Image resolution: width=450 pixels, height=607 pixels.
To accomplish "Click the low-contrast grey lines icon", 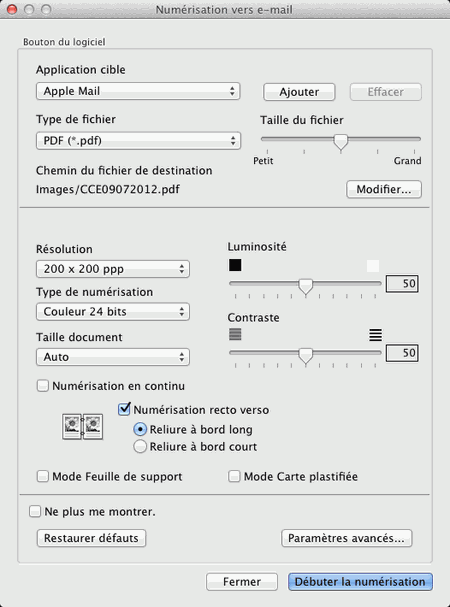I will [235, 334].
